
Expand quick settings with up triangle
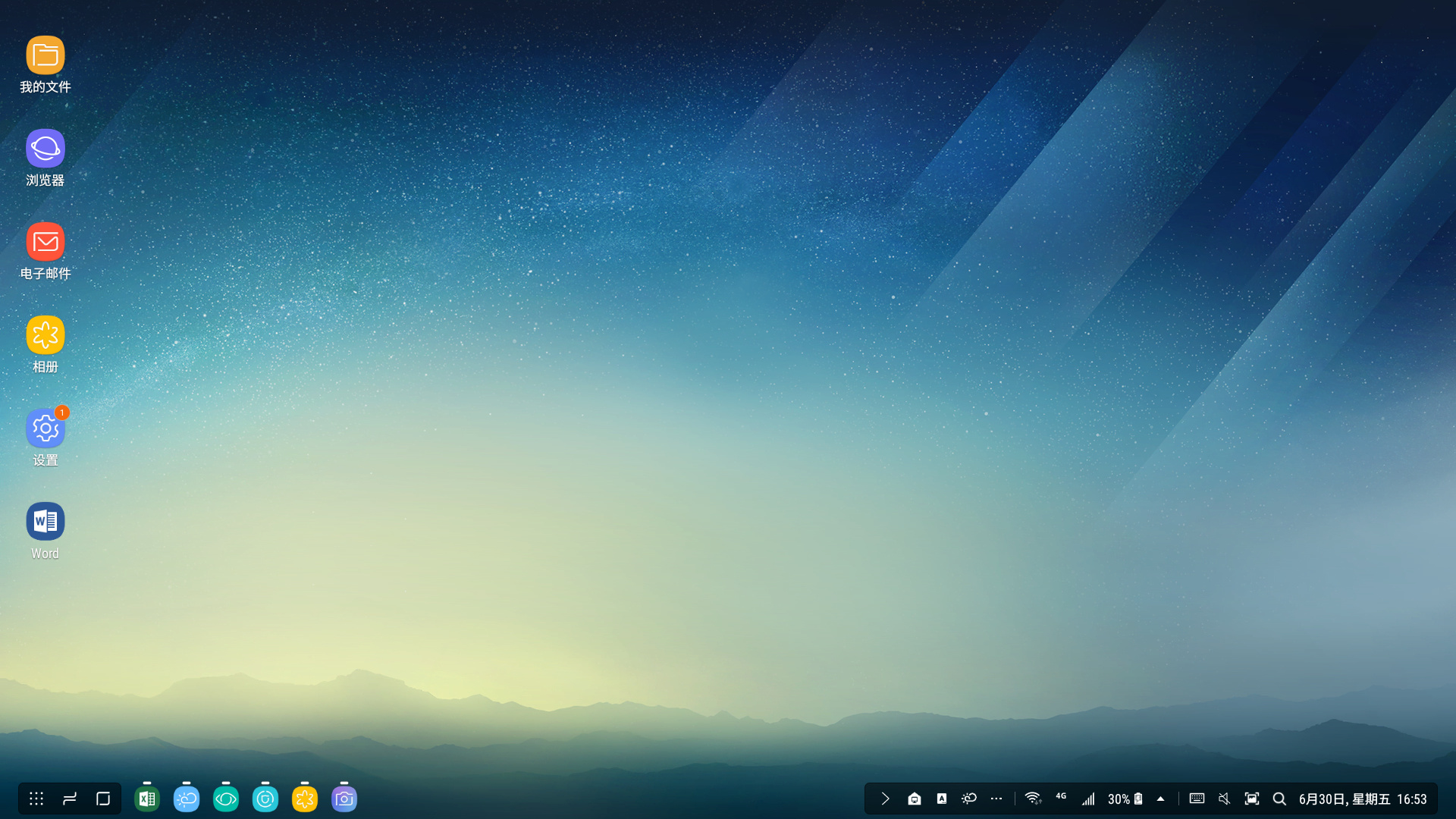pos(1160,799)
